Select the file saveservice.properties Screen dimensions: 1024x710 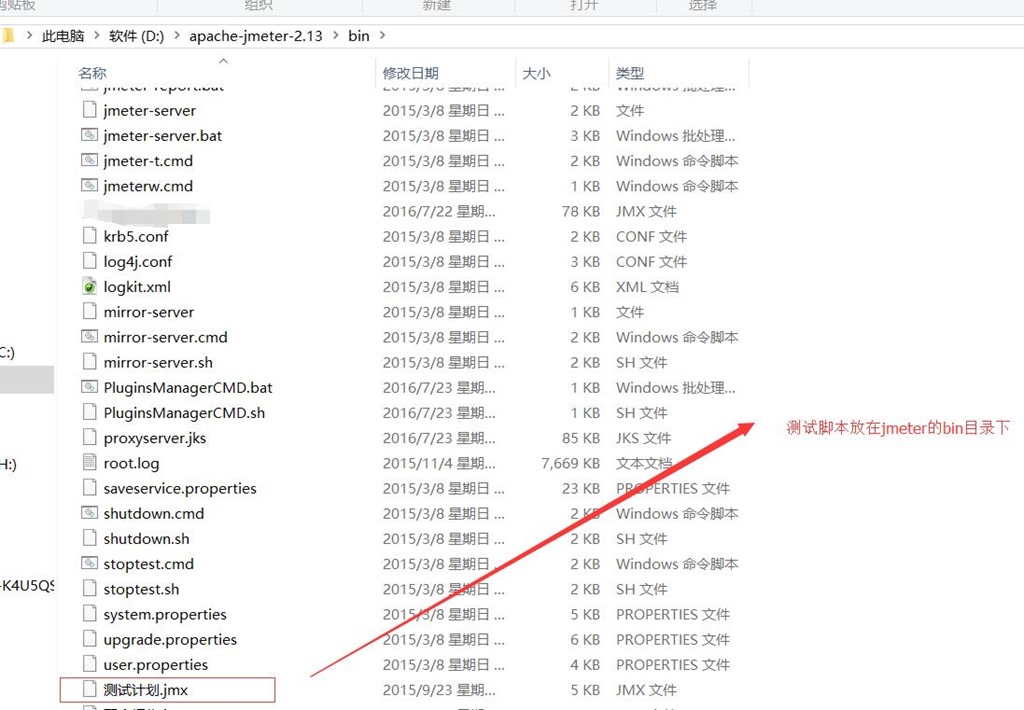tap(180, 489)
